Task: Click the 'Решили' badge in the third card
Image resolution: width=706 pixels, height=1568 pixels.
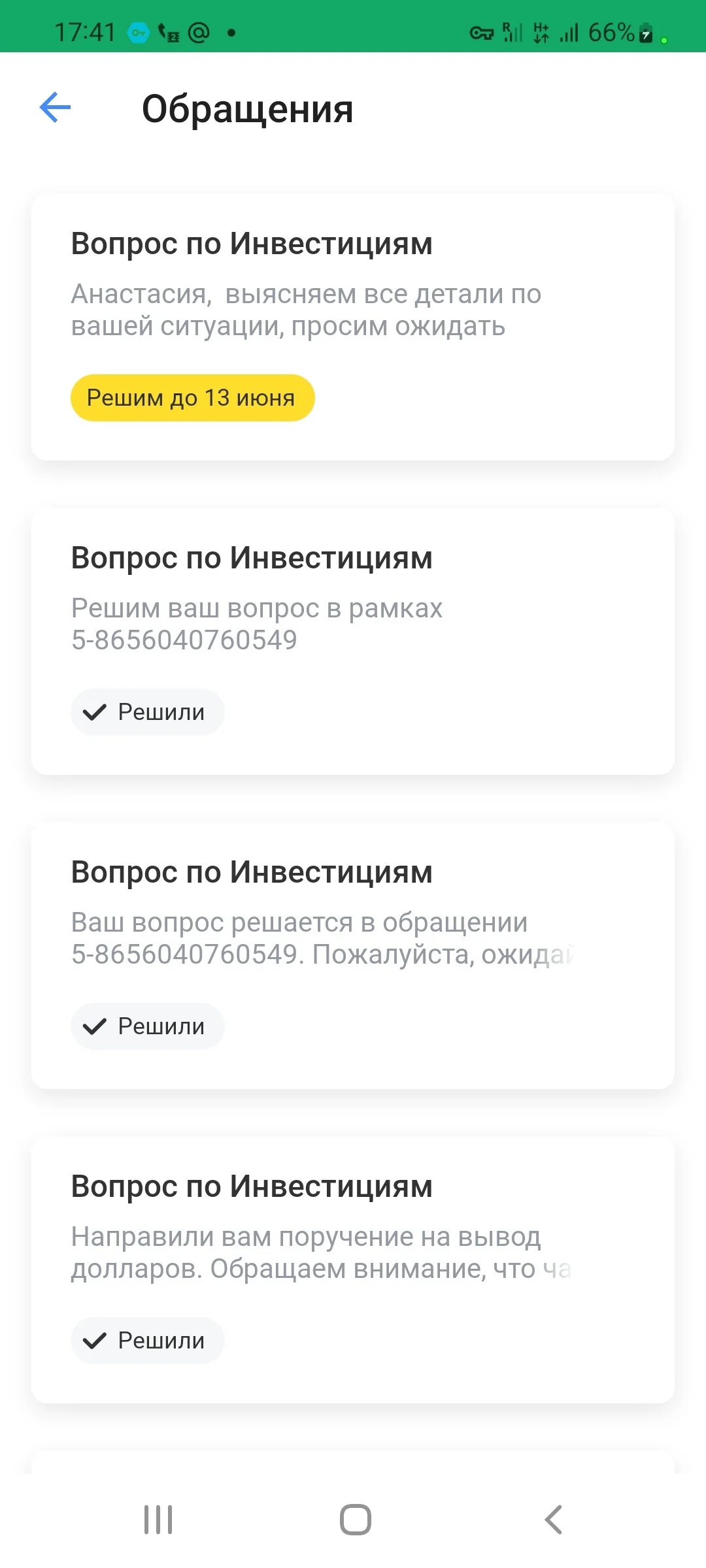Action: coord(148,1026)
